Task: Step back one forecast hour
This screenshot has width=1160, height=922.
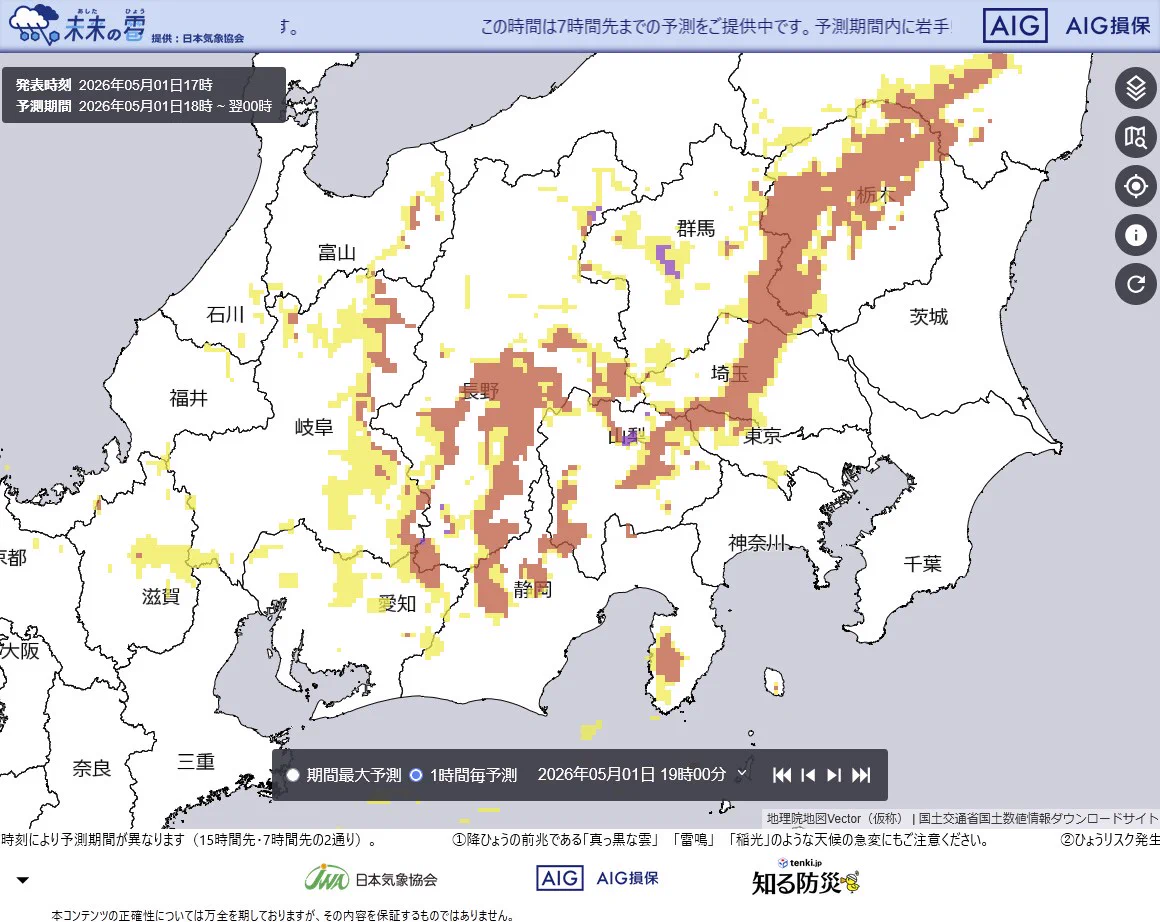Action: [808, 775]
